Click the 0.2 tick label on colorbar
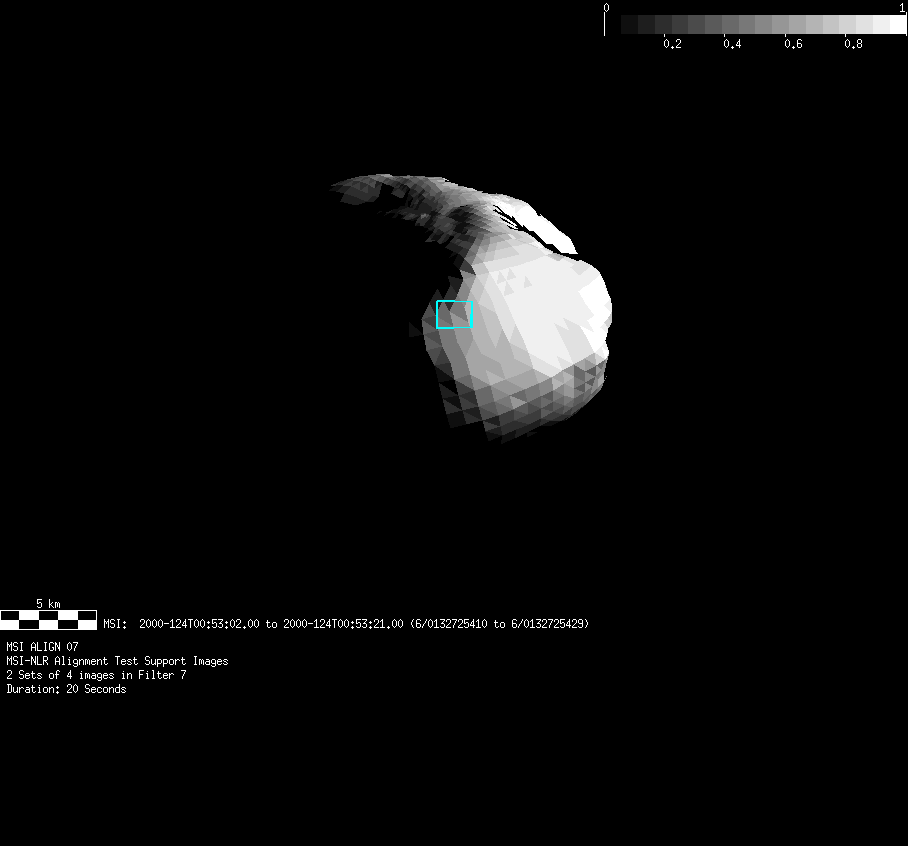Viewport: 908px width, 846px height. coord(672,44)
